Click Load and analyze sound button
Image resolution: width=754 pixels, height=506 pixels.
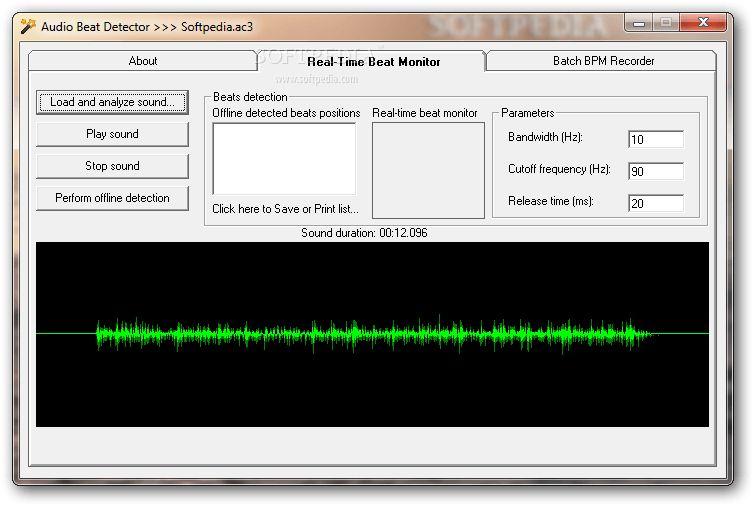click(113, 102)
